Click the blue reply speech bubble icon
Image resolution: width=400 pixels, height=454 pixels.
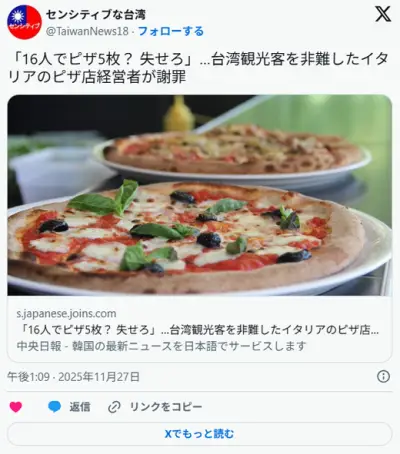pyautogui.click(x=54, y=407)
